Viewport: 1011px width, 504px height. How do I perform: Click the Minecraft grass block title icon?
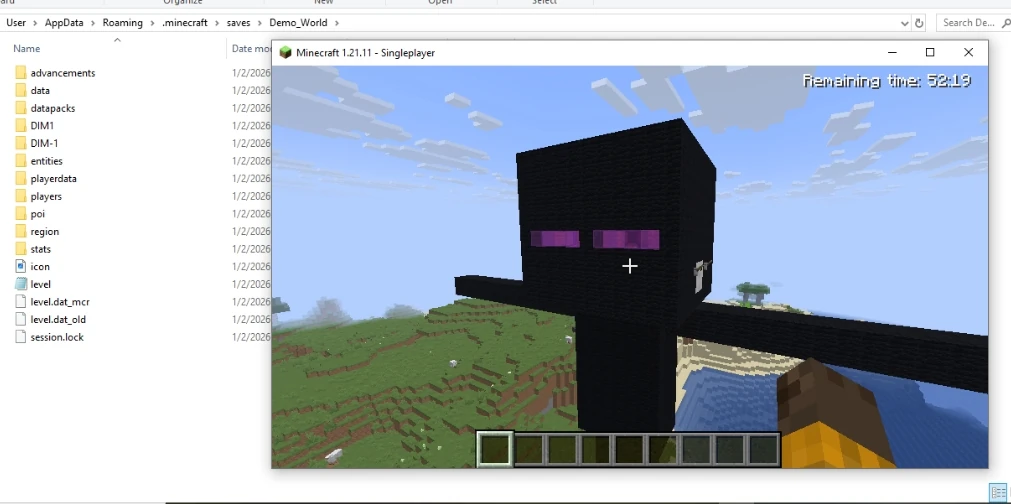(x=285, y=53)
